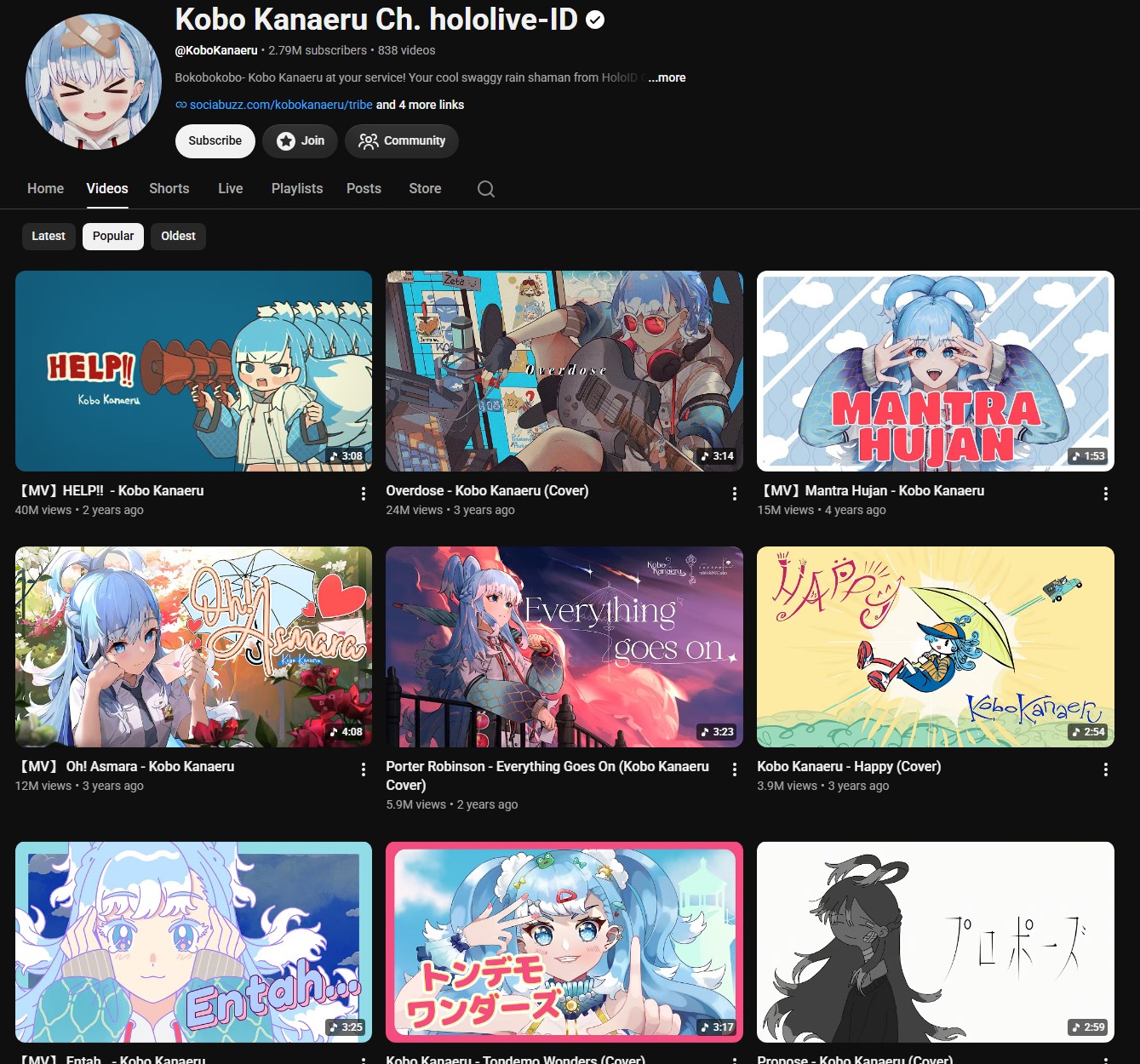Click the 12M views • 3 years ago text
This screenshot has height=1064, width=1140.
point(79,786)
